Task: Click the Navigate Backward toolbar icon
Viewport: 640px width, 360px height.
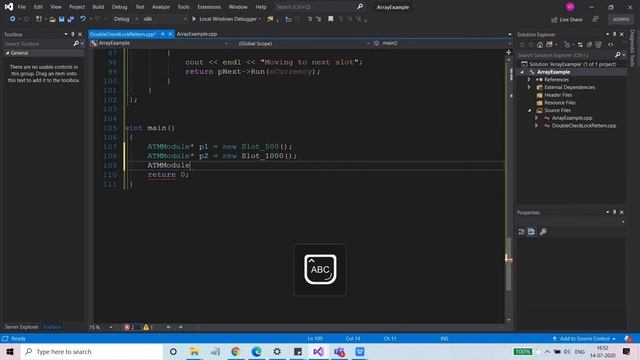Action: 12,19
